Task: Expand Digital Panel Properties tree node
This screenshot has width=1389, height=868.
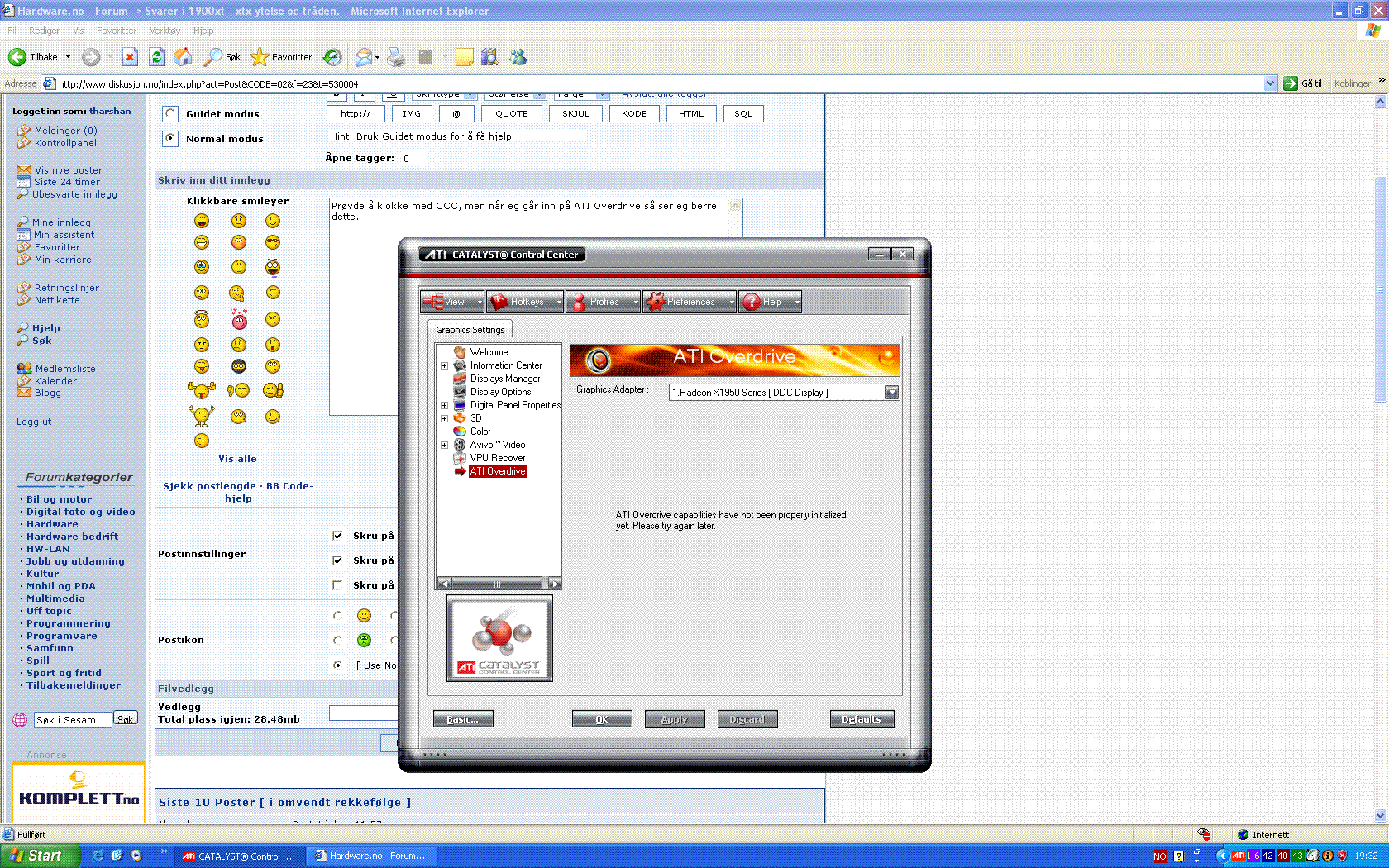Action: click(x=444, y=405)
